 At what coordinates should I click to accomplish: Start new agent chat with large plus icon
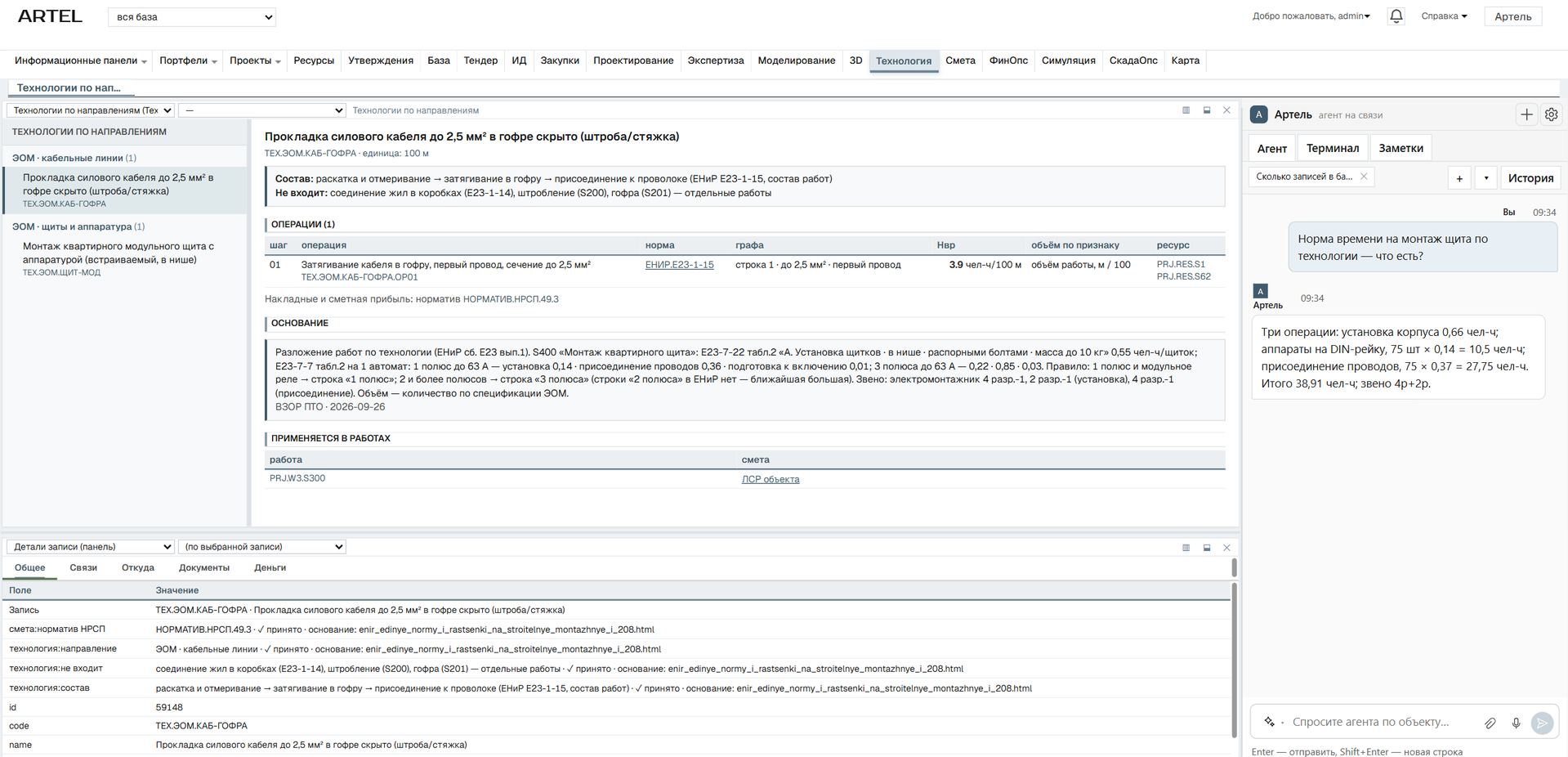(x=1526, y=115)
